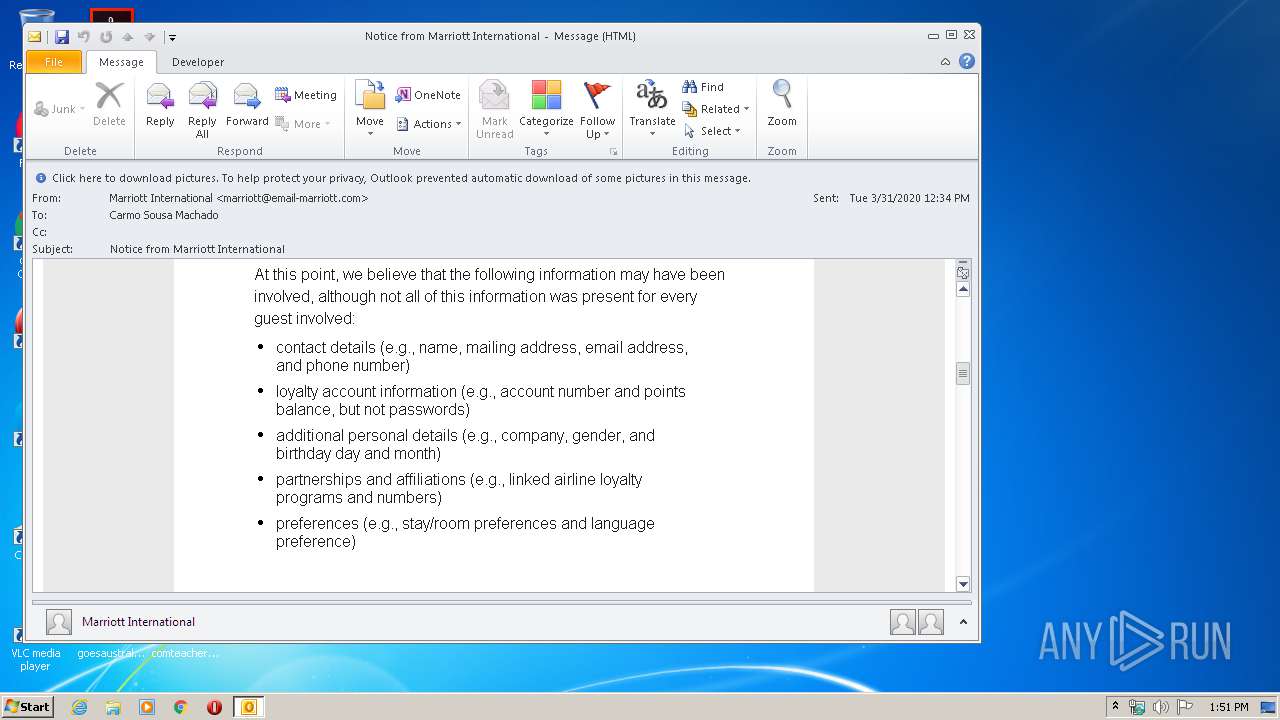
Task: Send message to OneNote
Action: 428,95
